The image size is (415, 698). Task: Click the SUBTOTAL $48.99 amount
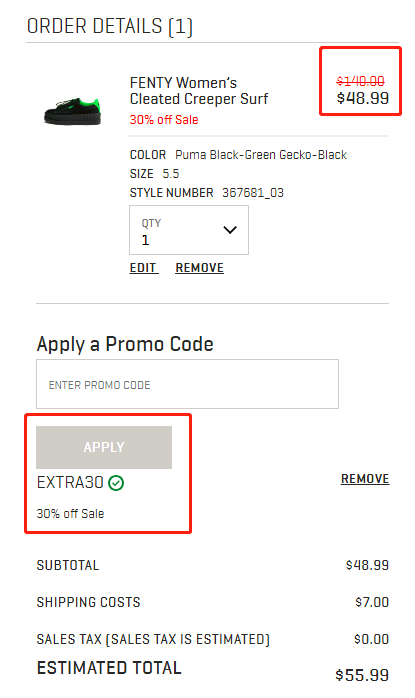coord(367,565)
